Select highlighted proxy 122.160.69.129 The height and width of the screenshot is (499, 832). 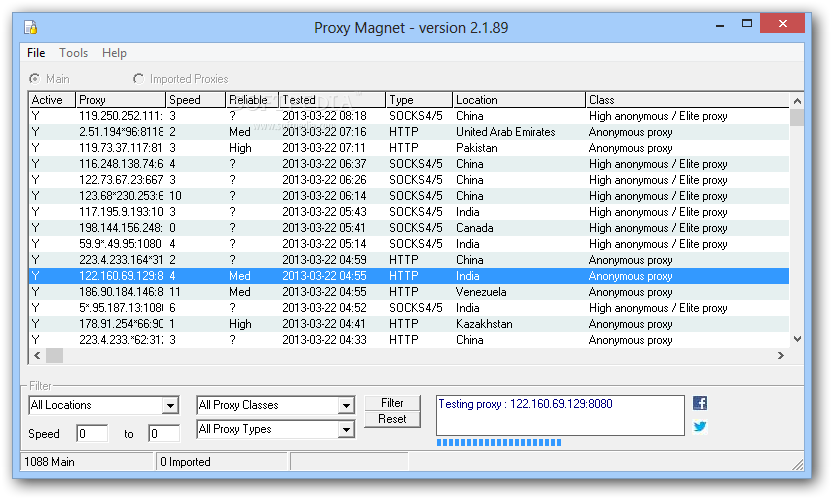[409, 276]
